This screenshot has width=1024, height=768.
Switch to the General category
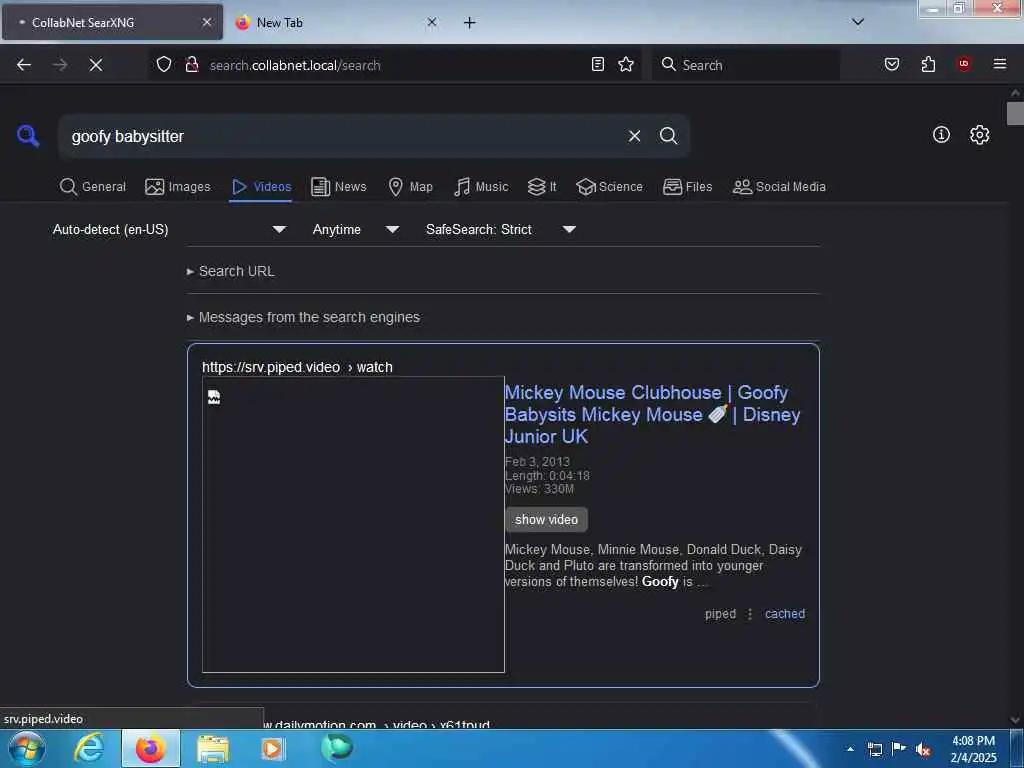click(93, 187)
